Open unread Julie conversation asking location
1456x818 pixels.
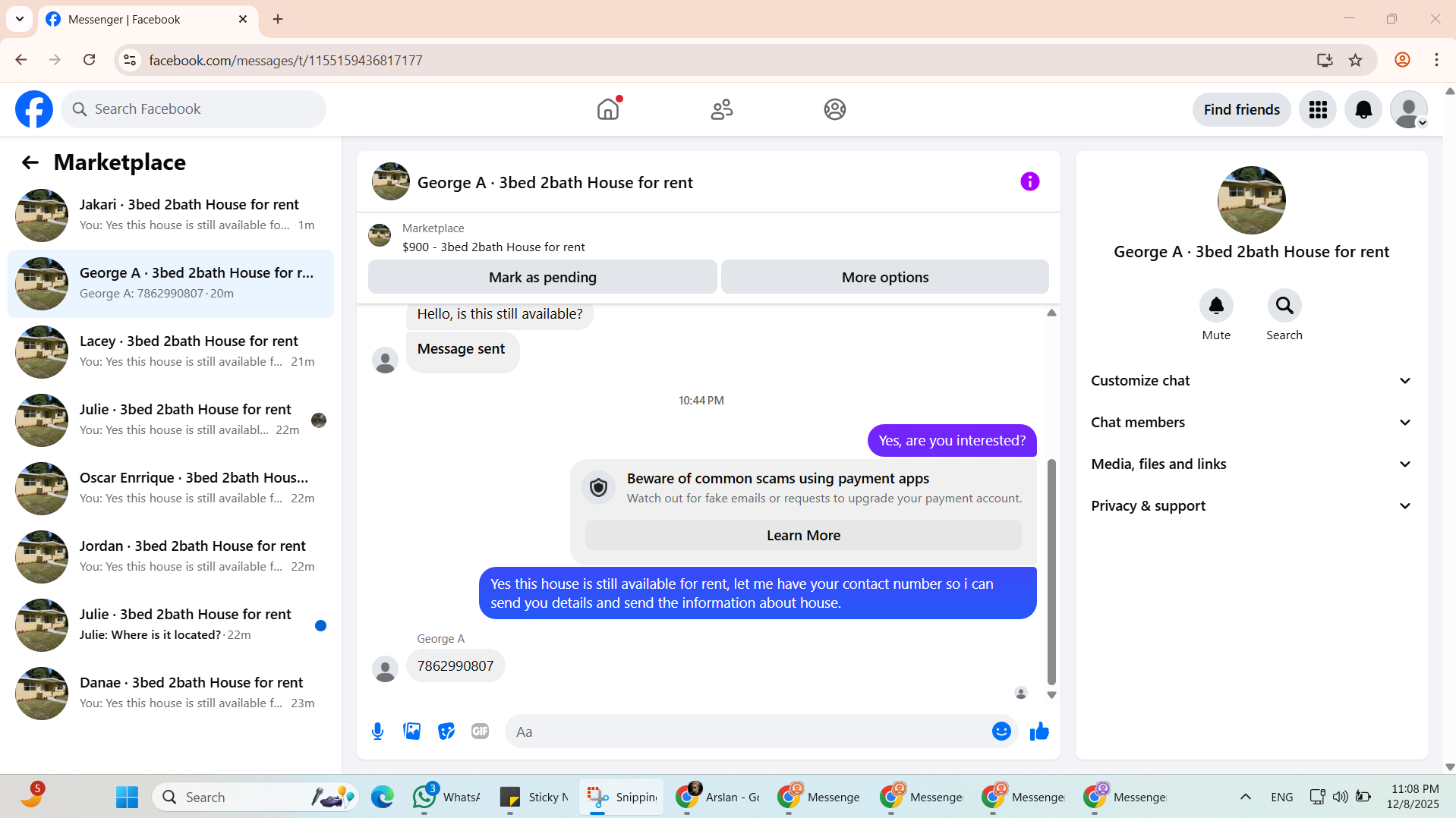click(171, 625)
